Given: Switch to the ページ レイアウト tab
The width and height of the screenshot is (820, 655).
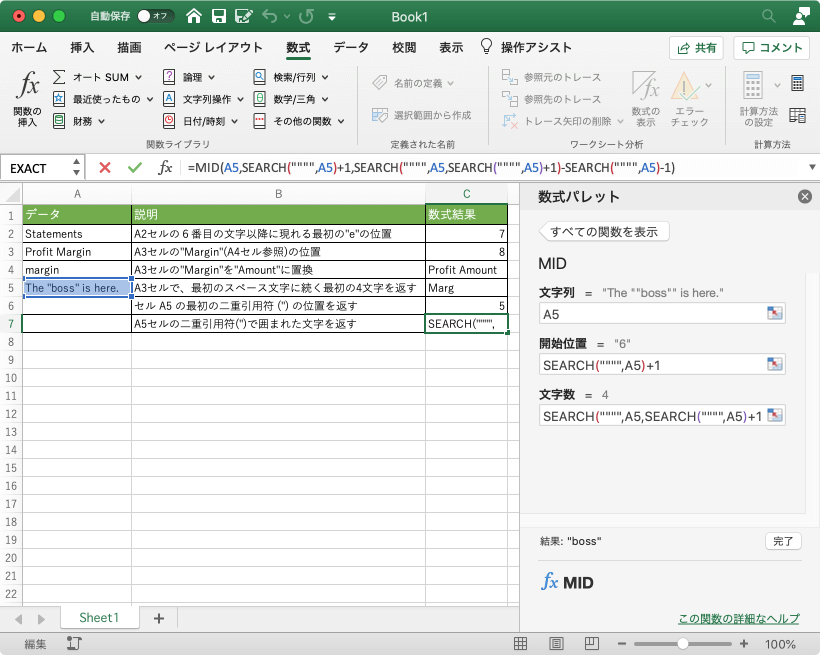Looking at the screenshot, I should (x=213, y=48).
